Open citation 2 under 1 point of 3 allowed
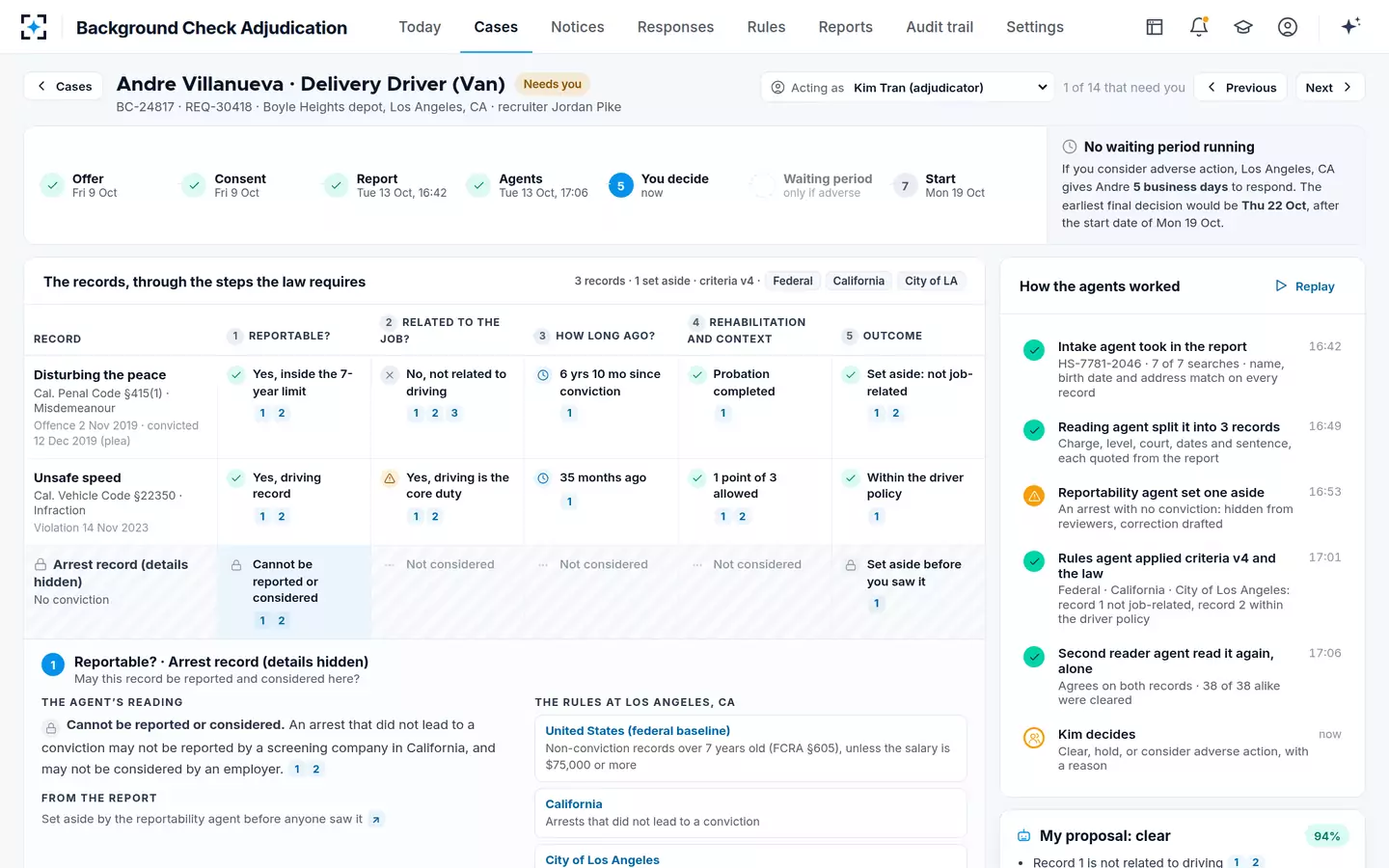The height and width of the screenshot is (868, 1389). click(x=742, y=517)
